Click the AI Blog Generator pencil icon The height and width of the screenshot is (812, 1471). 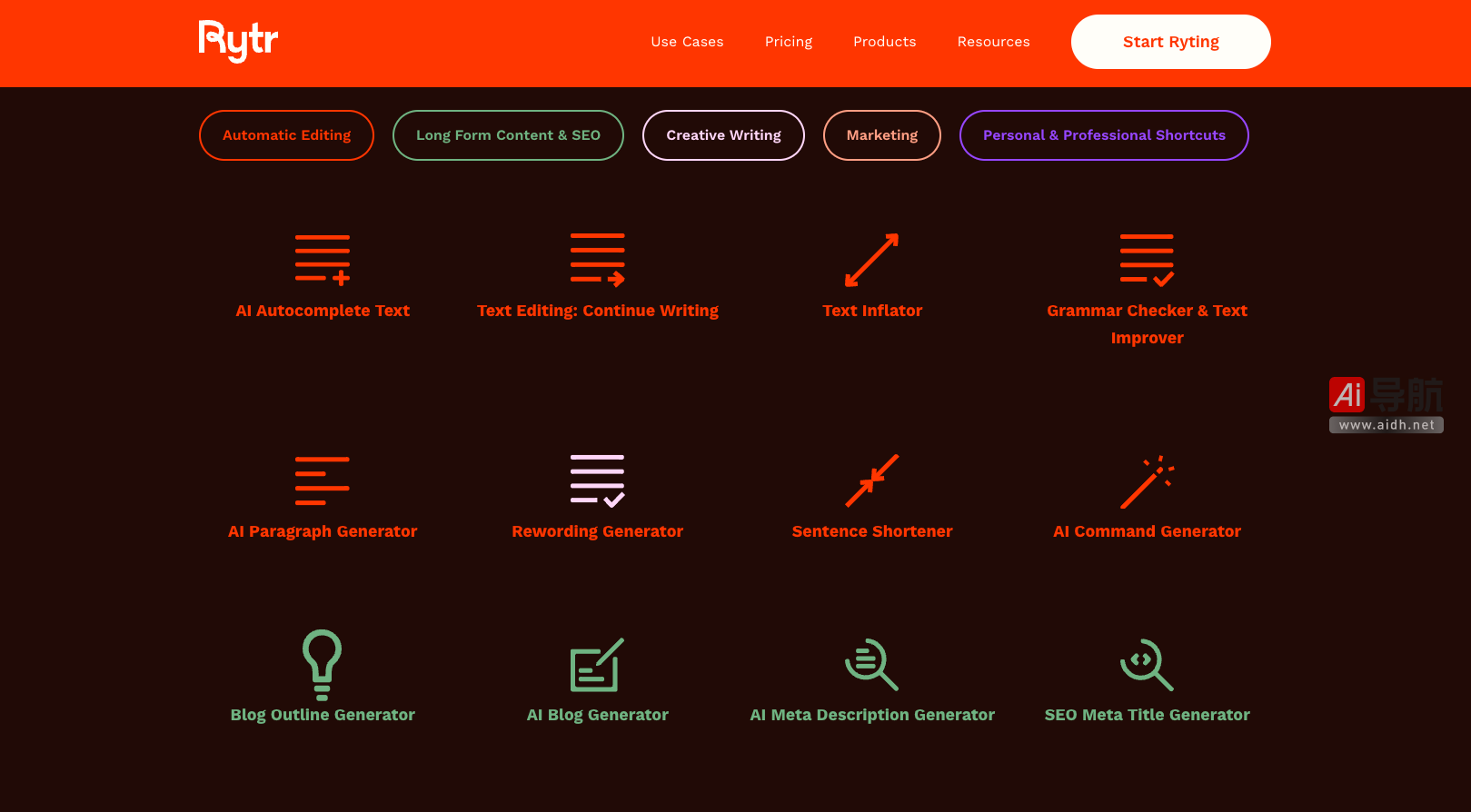(x=597, y=665)
